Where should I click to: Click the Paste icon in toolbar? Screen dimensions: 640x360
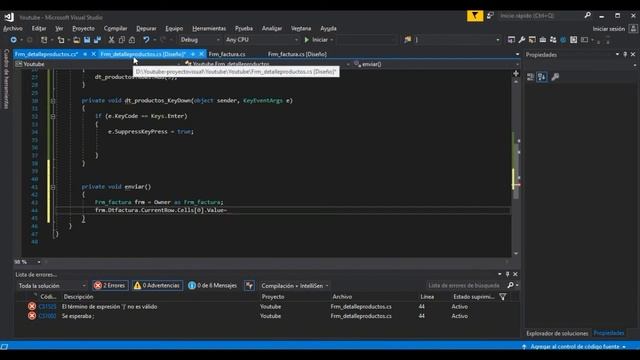coord(132,40)
